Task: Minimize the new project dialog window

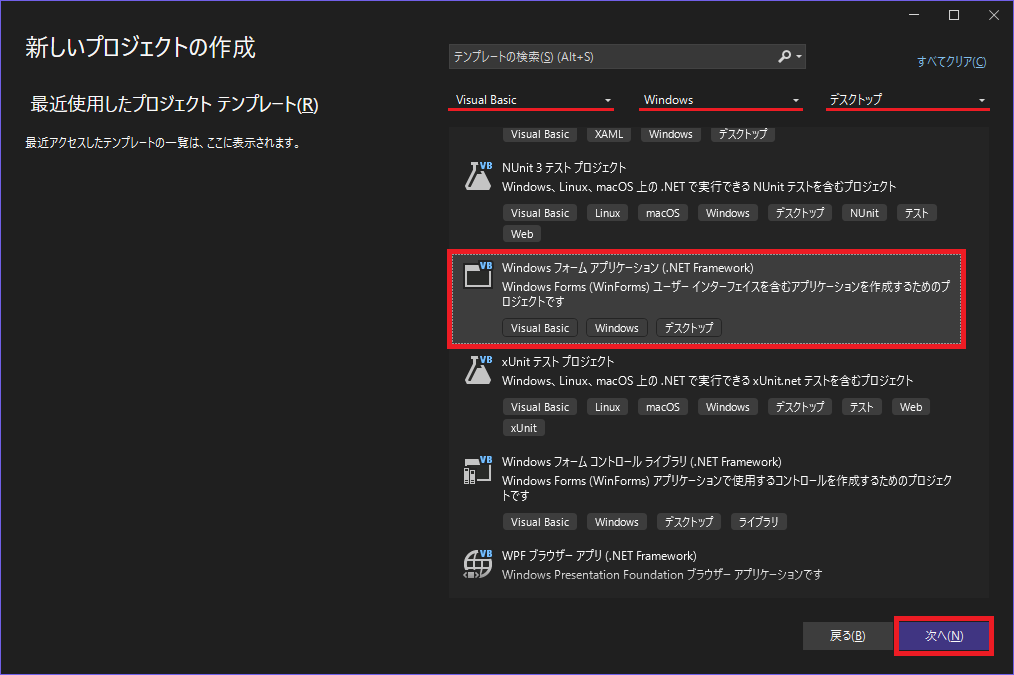Action: tap(914, 15)
